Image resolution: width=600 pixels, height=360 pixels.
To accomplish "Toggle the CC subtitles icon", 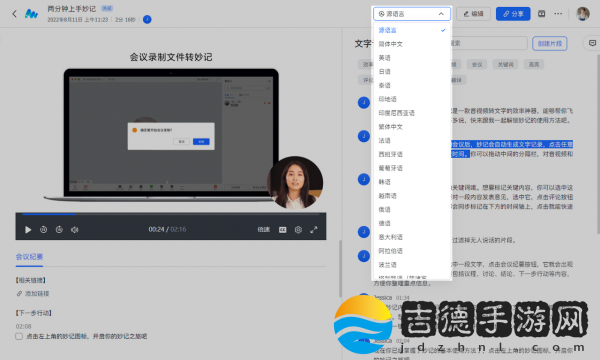I will point(282,230).
